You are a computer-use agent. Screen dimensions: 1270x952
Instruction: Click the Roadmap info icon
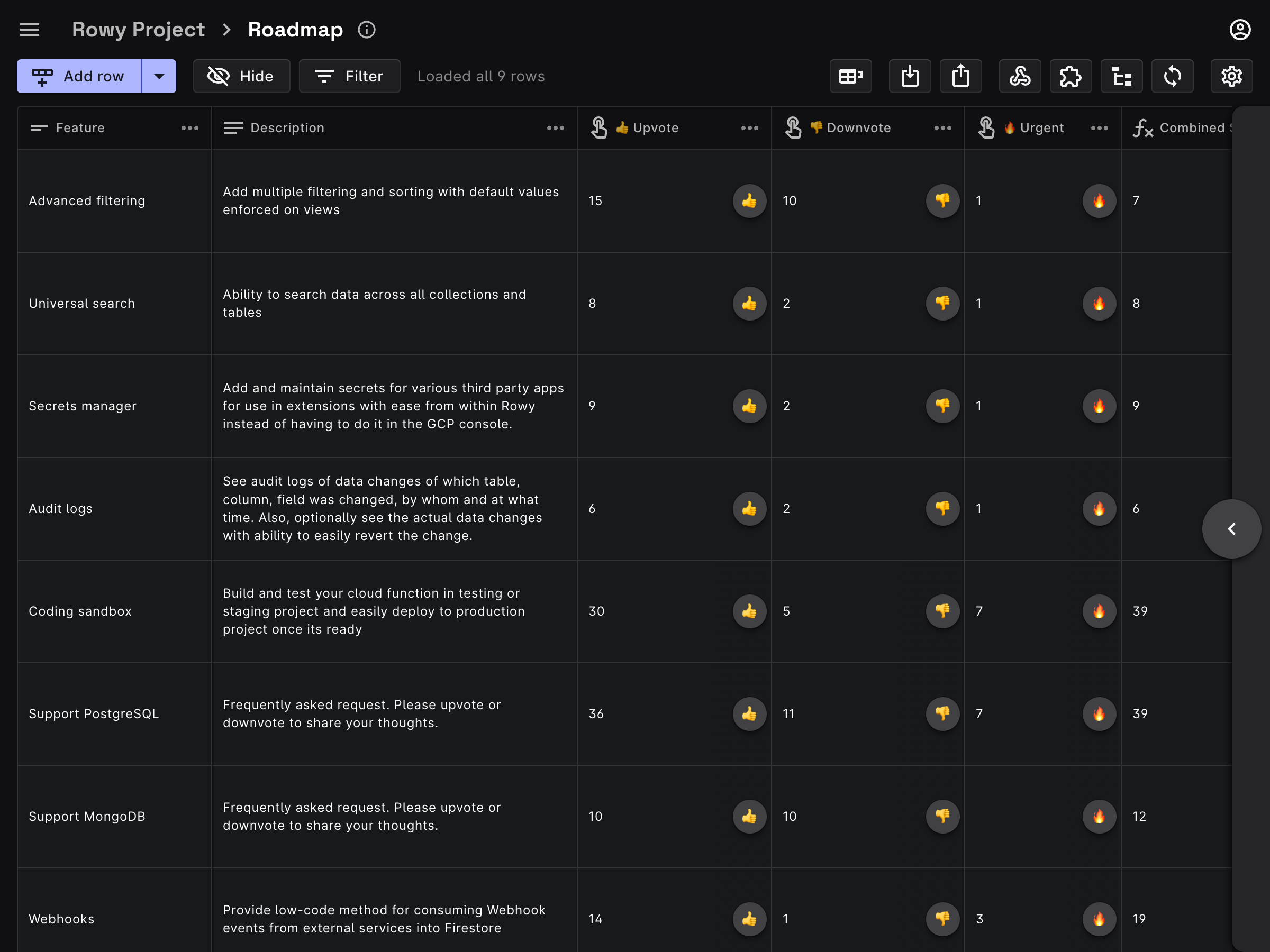pyautogui.click(x=367, y=29)
